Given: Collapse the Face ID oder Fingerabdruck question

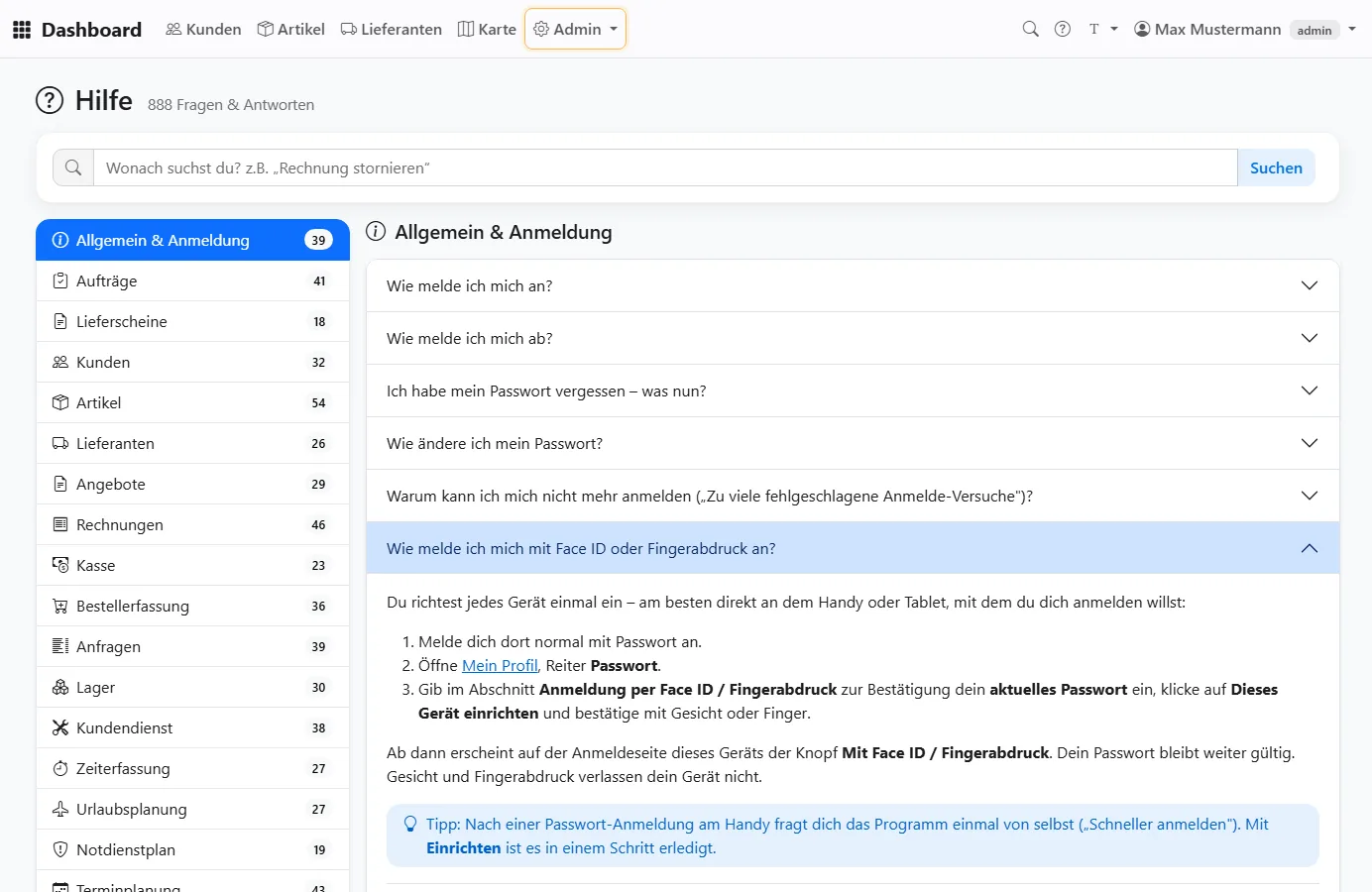Looking at the screenshot, I should [853, 548].
